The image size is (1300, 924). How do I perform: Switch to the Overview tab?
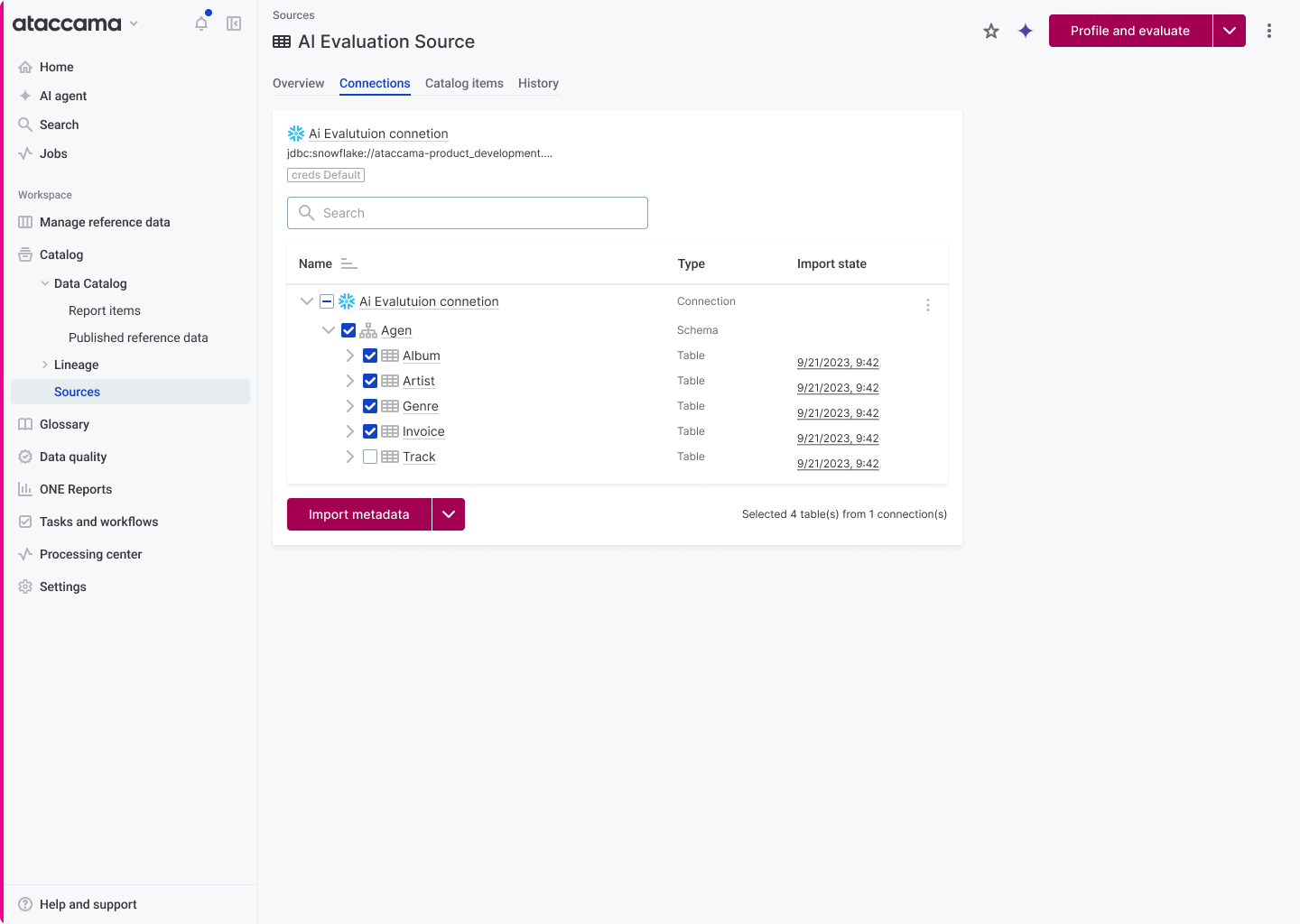(298, 83)
